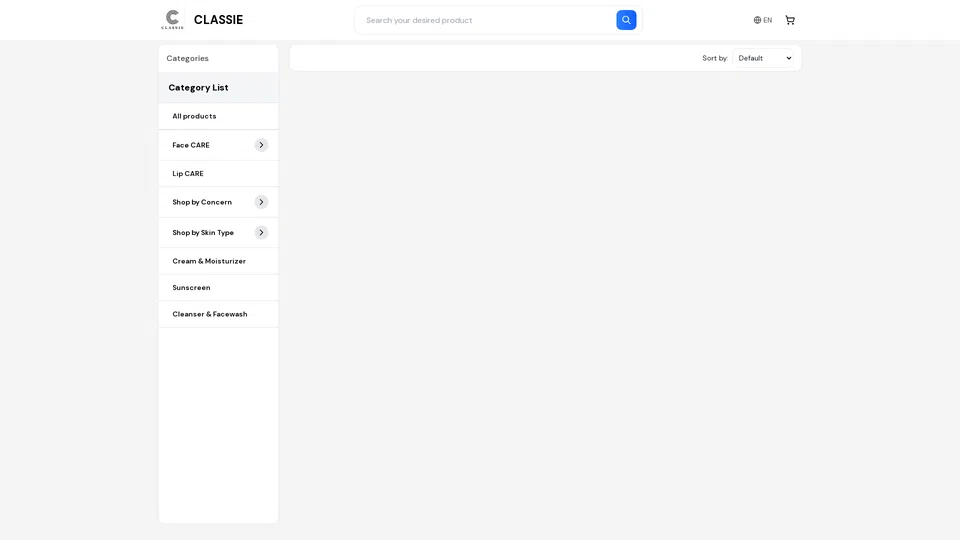The height and width of the screenshot is (540, 960).
Task: Click the Categories heading text
Action: tap(187, 58)
